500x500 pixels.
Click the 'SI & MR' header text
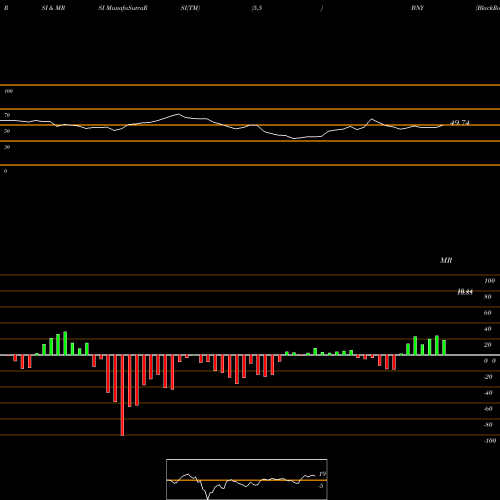(x=53, y=8)
